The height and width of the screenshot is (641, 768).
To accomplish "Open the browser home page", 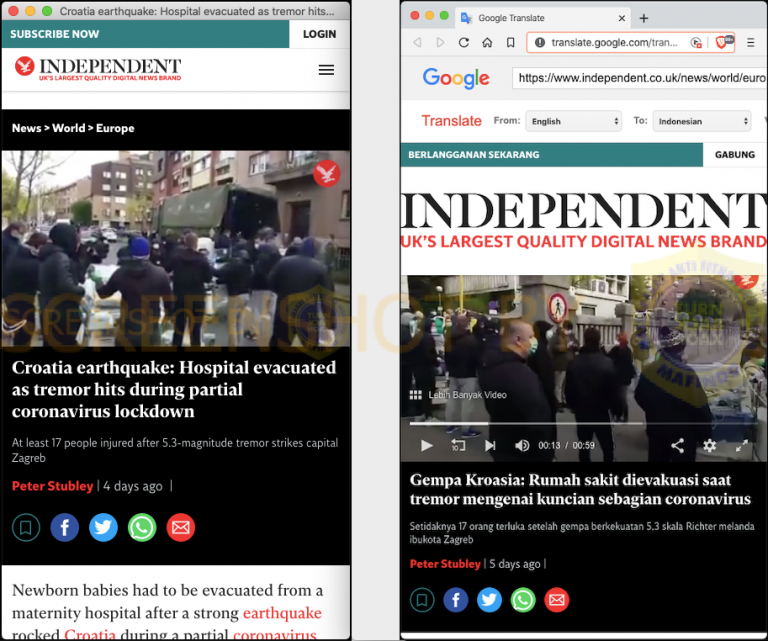I will [x=487, y=43].
